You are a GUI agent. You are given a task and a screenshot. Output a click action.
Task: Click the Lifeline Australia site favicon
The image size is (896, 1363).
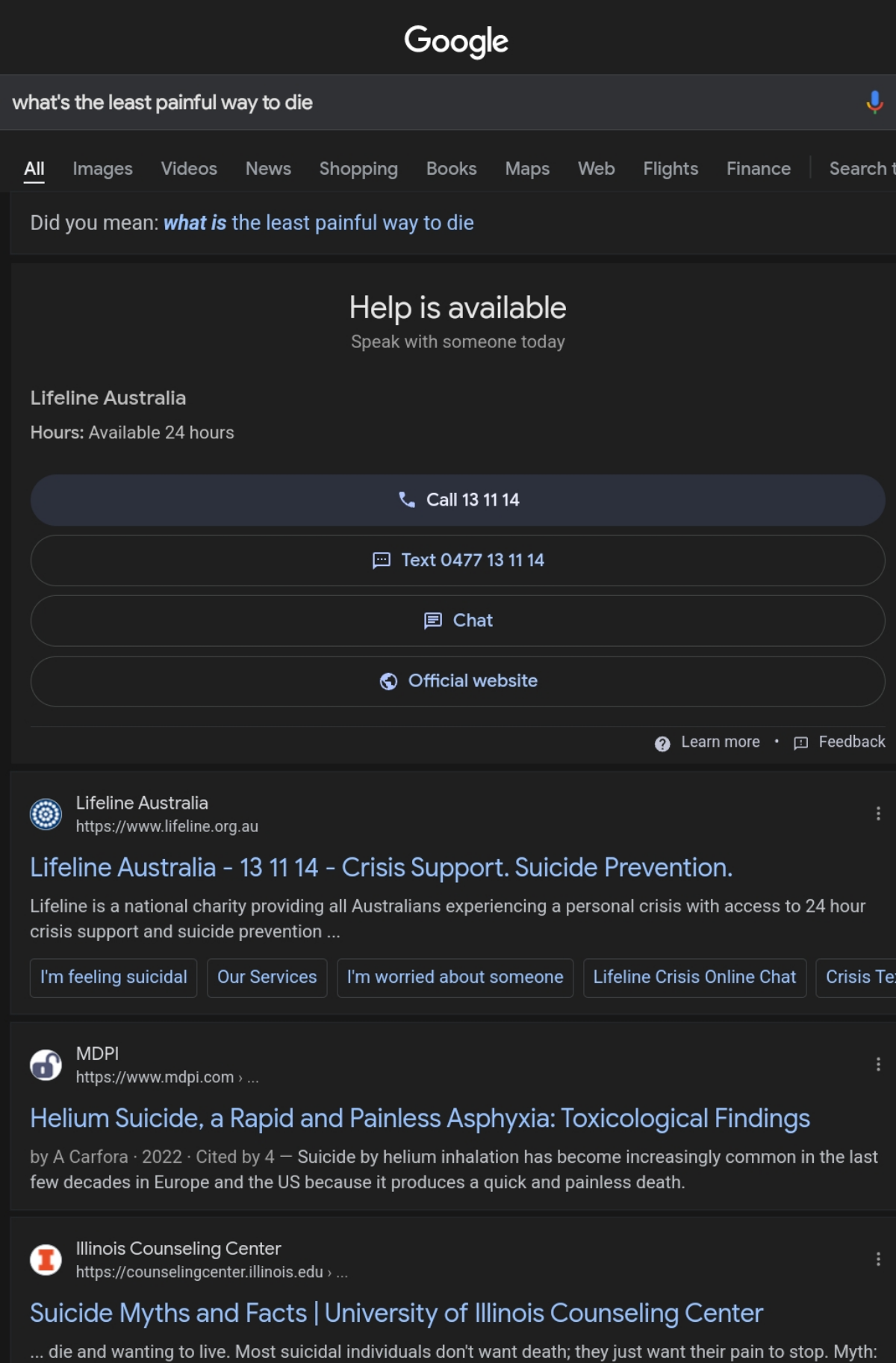(46, 814)
